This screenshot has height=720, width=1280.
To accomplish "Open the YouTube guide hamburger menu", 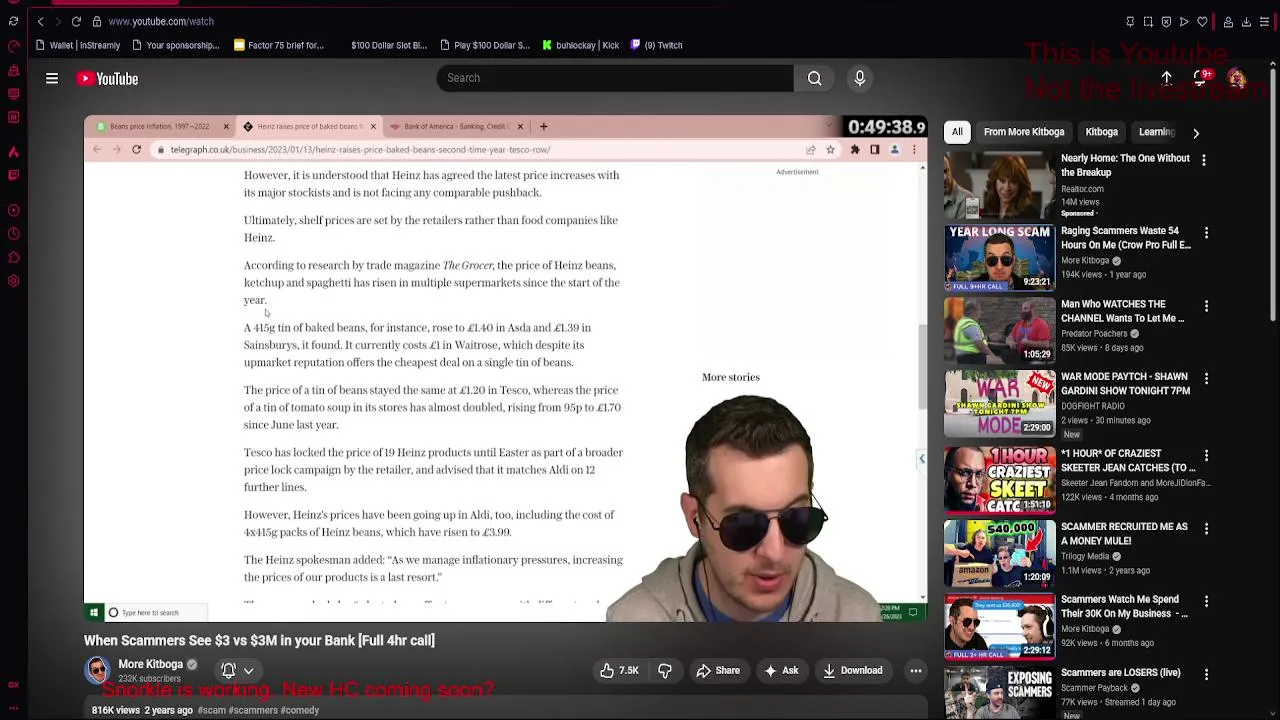I will pyautogui.click(x=52, y=78).
